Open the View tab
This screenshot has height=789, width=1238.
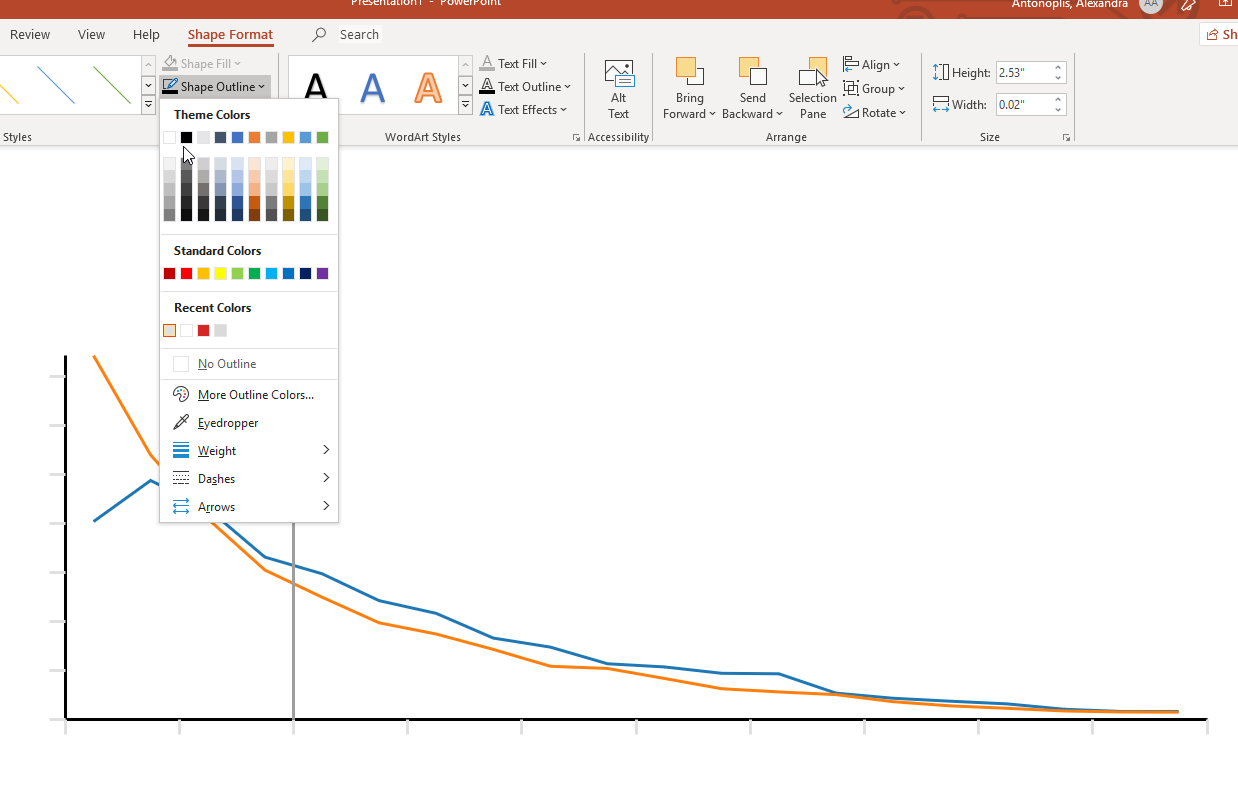91,35
